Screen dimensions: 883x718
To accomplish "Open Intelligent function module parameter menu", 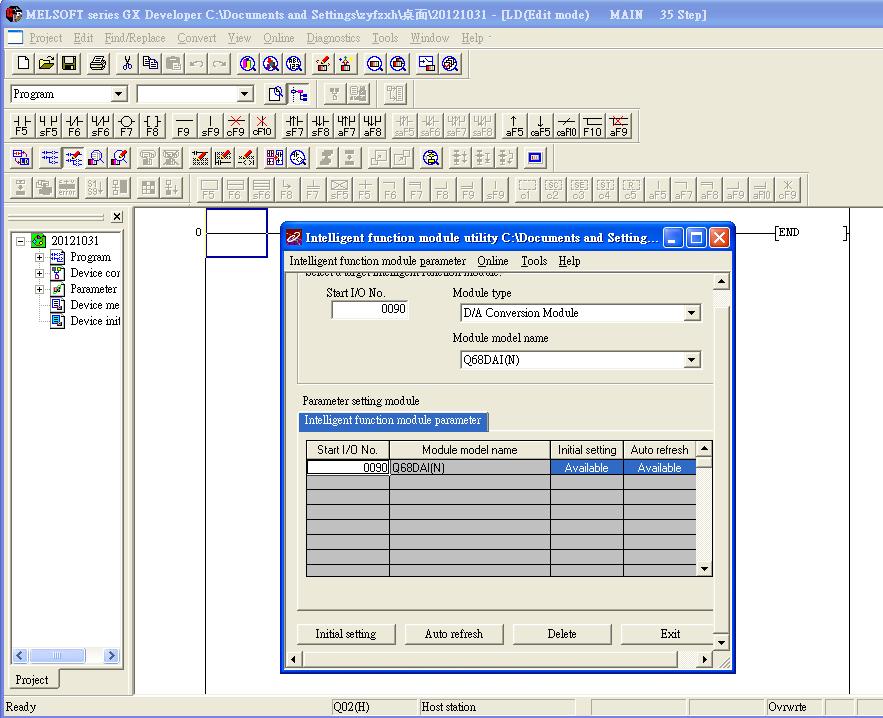I will tap(377, 261).
